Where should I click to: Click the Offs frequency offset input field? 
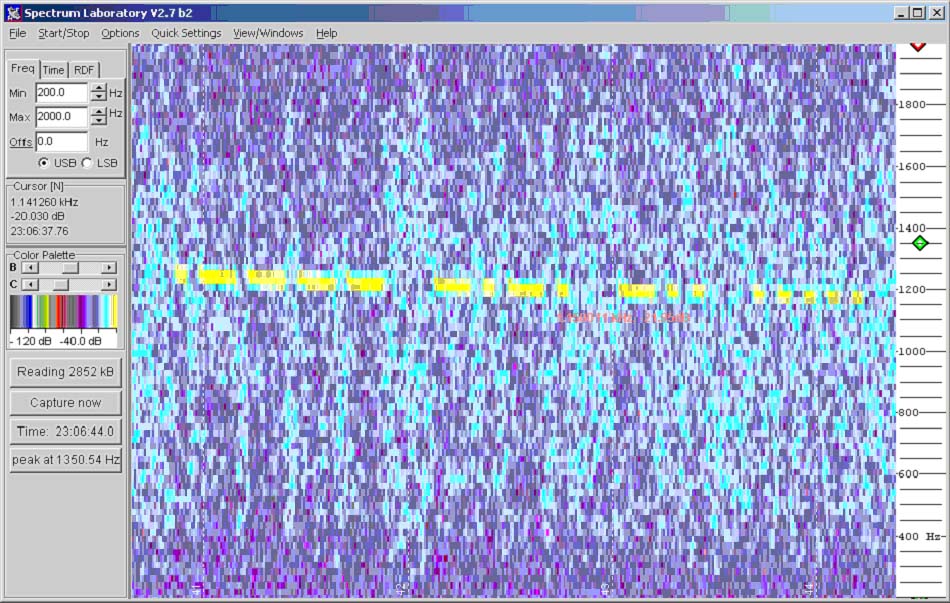(x=61, y=142)
